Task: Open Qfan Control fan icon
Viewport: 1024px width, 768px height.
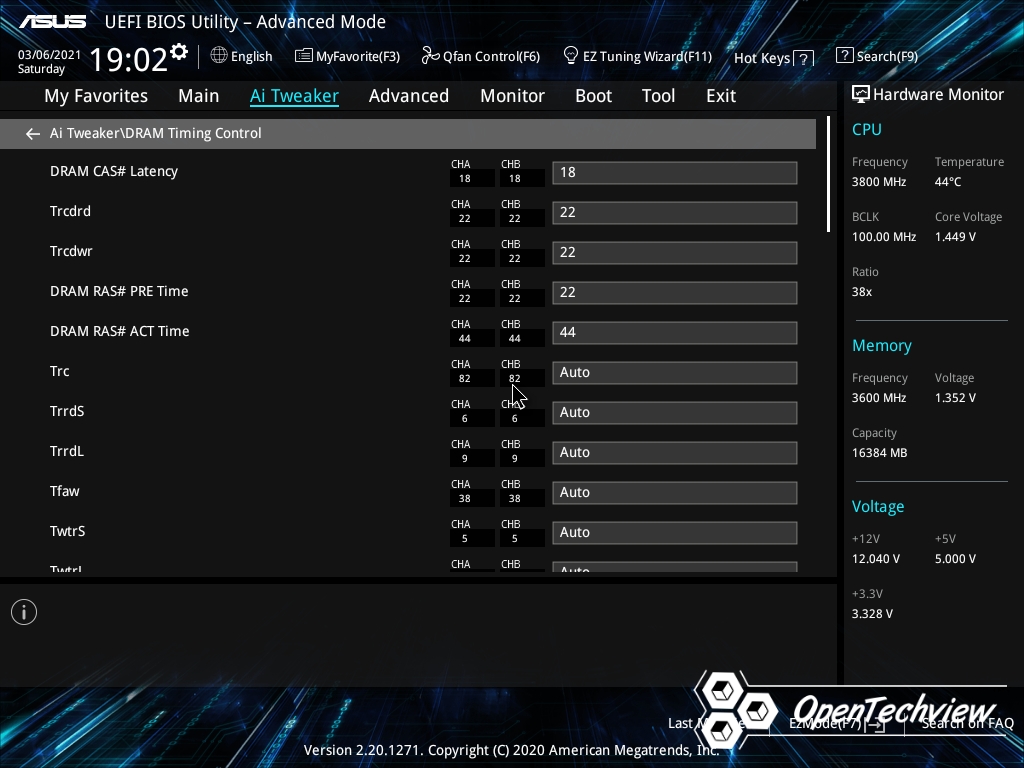Action: coord(430,56)
